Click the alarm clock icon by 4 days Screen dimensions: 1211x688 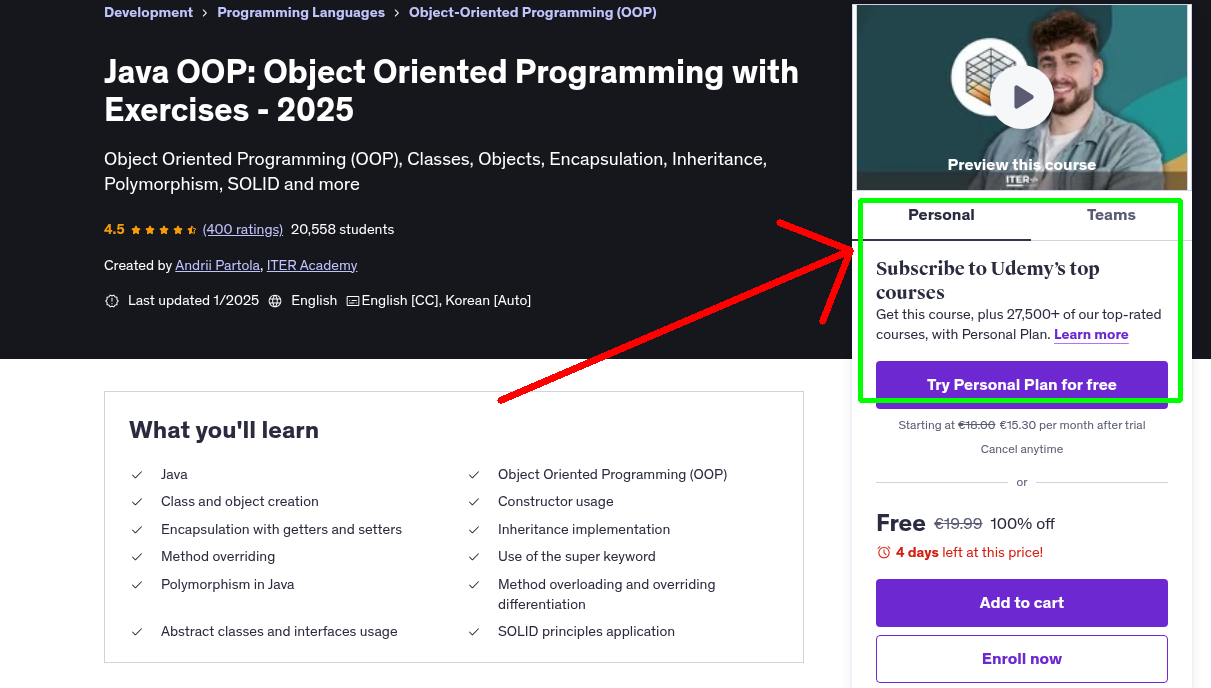883,553
